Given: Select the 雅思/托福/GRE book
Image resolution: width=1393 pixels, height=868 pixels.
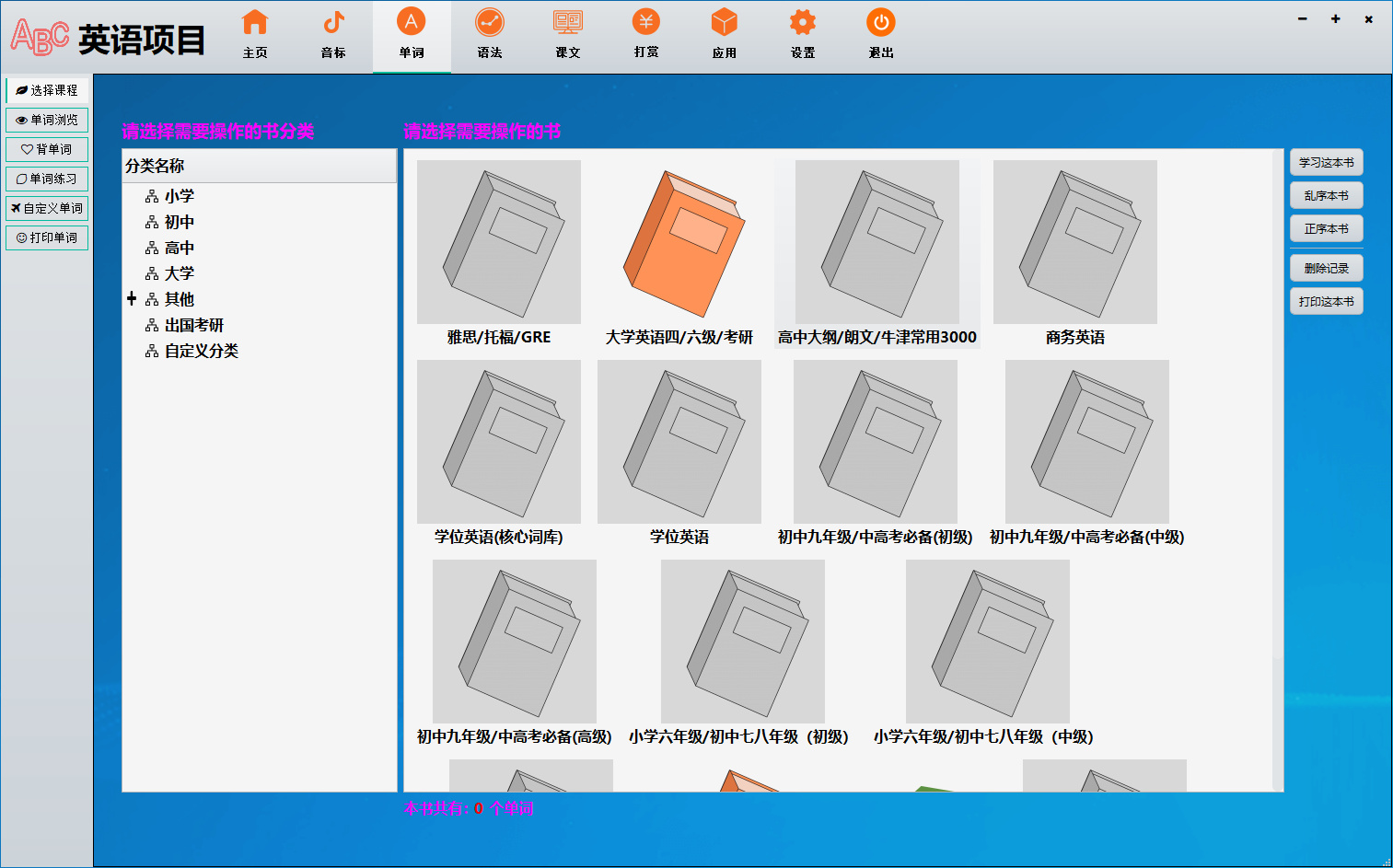Looking at the screenshot, I should 499,253.
